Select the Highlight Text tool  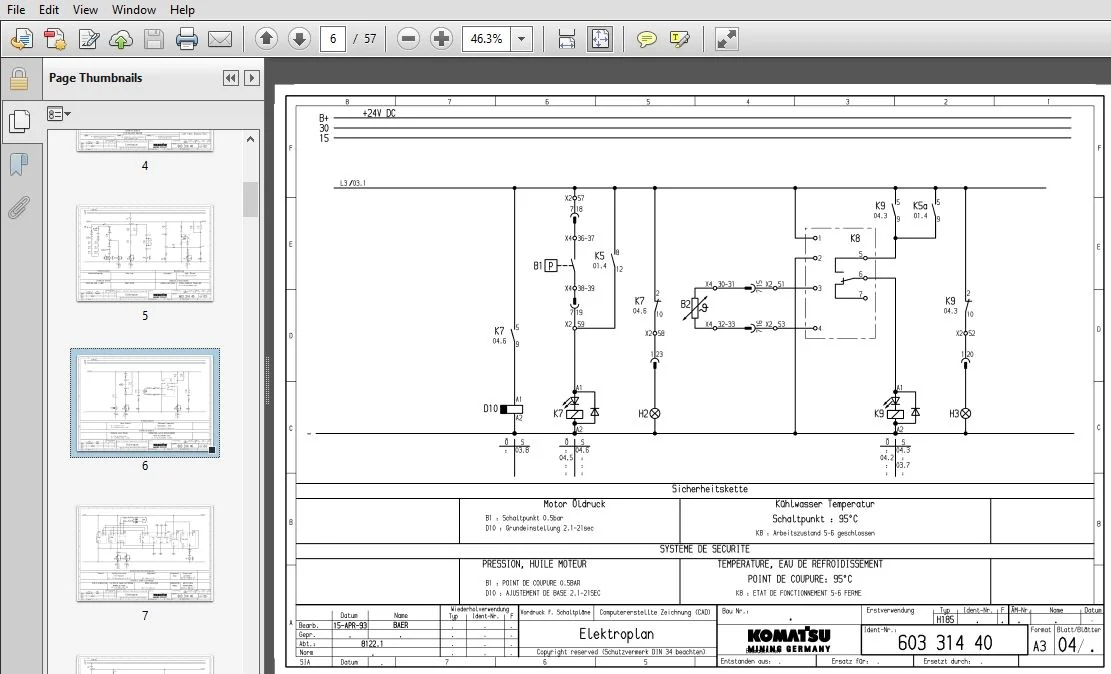click(x=679, y=39)
